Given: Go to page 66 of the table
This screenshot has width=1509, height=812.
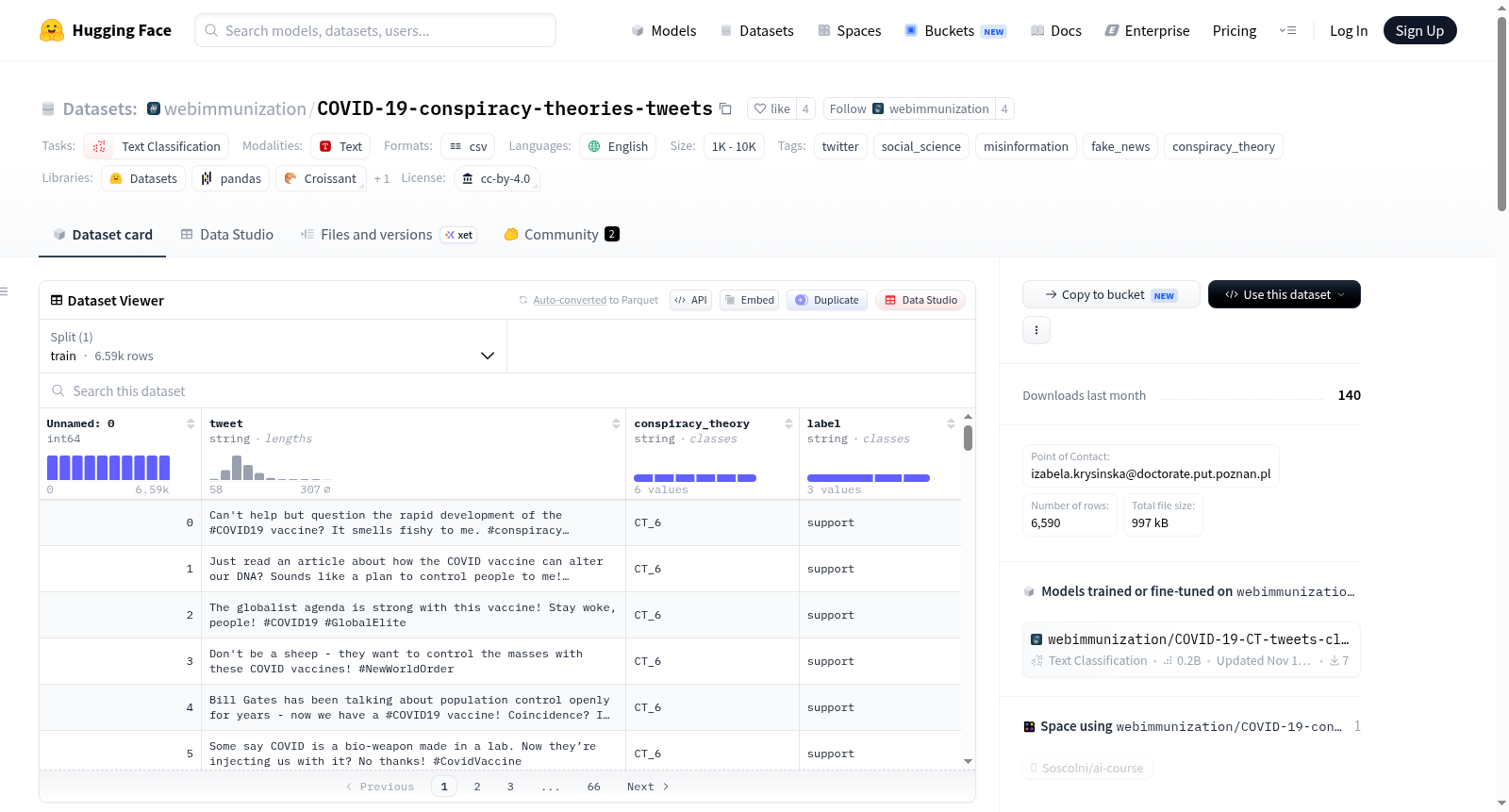Looking at the screenshot, I should (593, 787).
